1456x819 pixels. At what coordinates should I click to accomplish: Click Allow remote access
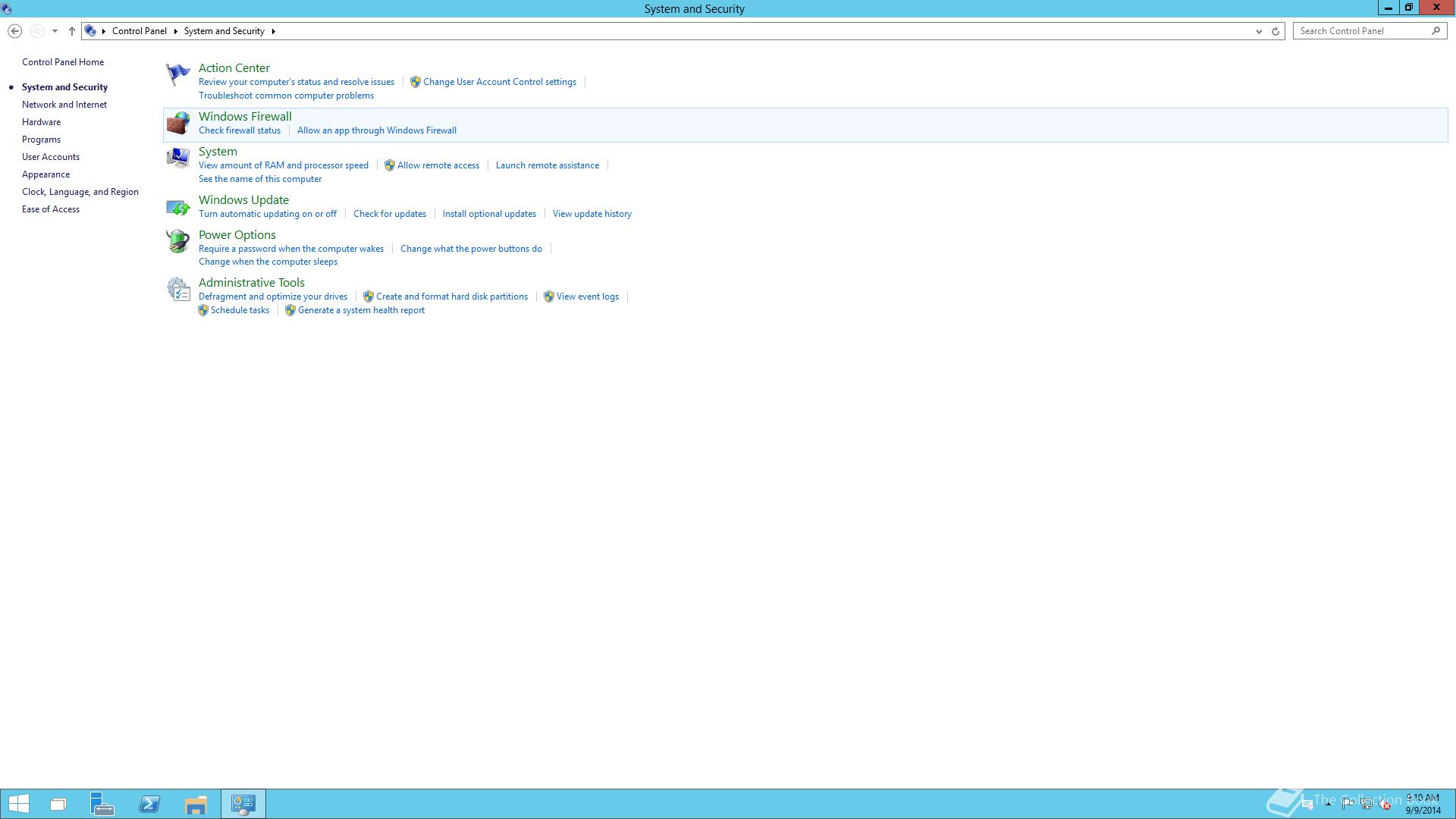[x=438, y=165]
